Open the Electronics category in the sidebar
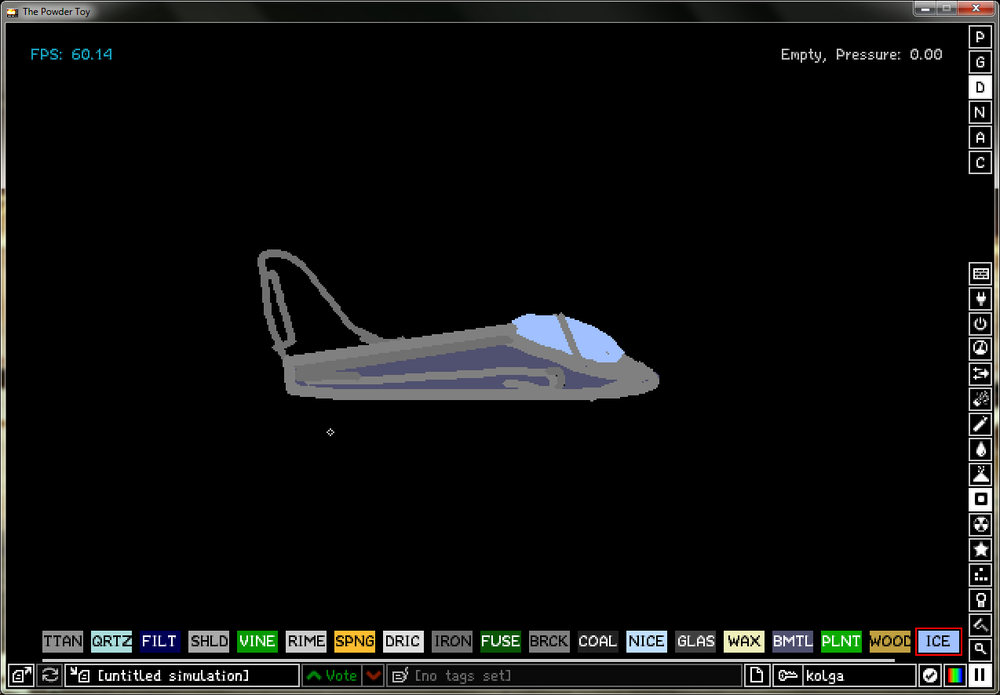The width and height of the screenshot is (1000, 695). (980, 298)
